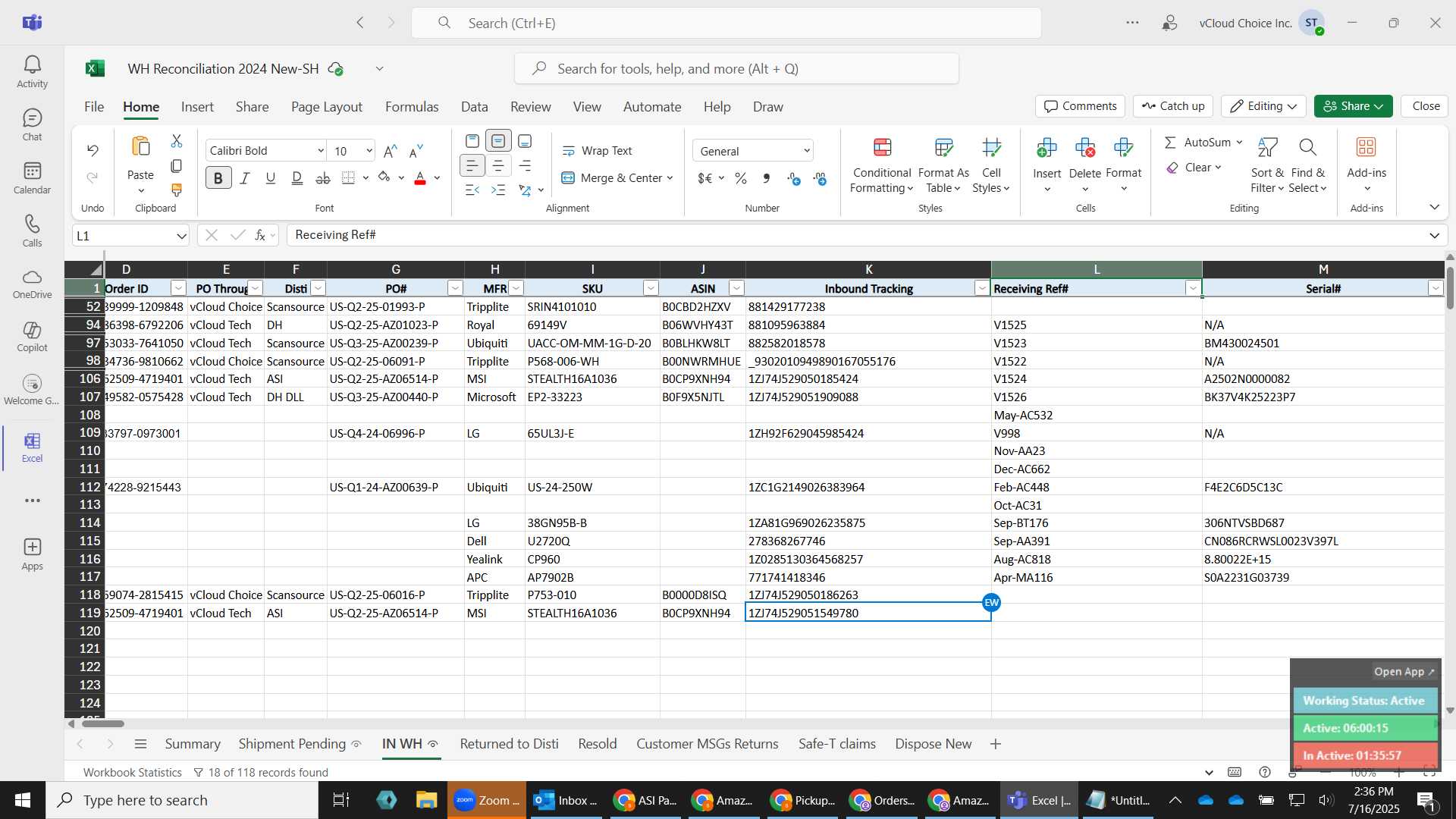Toggle center horizontal alignment
Viewport: 1456px width, 819px height.
point(498,165)
